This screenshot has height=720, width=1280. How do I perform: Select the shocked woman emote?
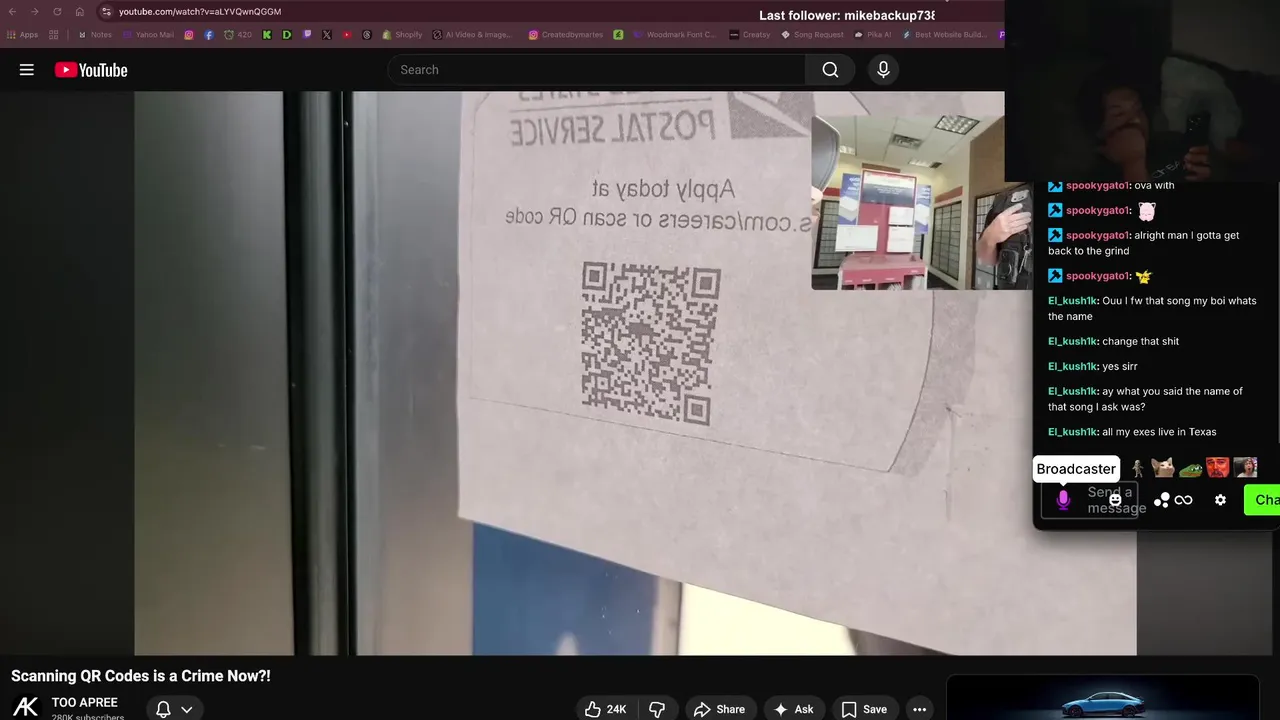click(x=1245, y=467)
